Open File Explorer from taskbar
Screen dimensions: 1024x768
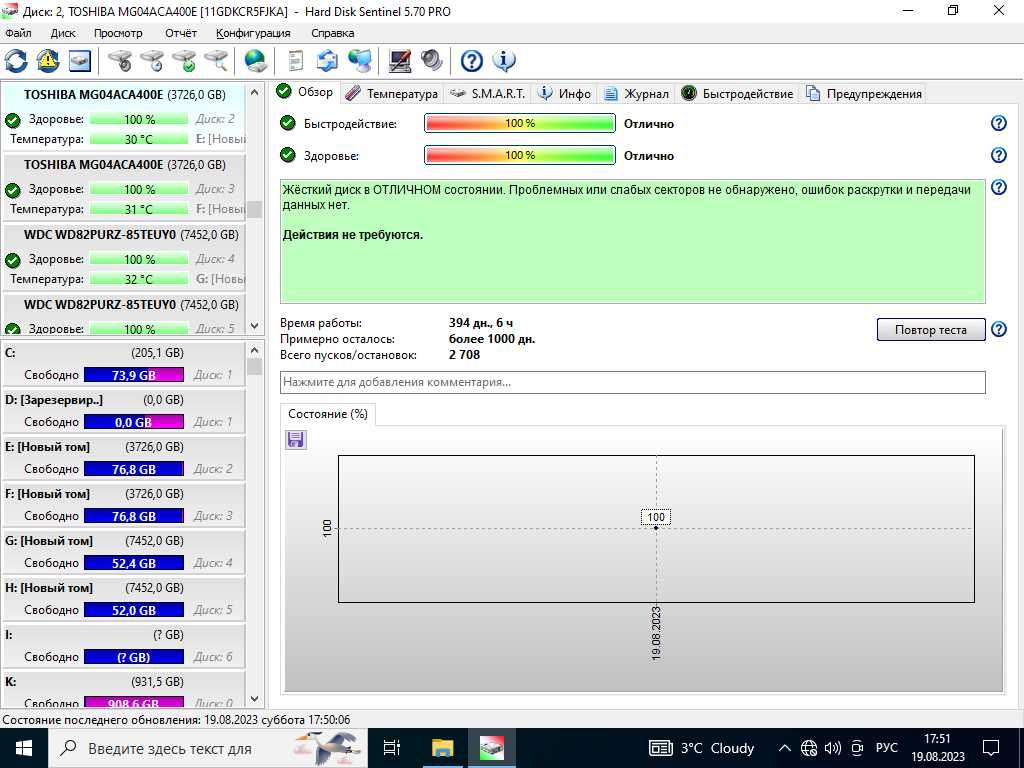click(x=443, y=748)
